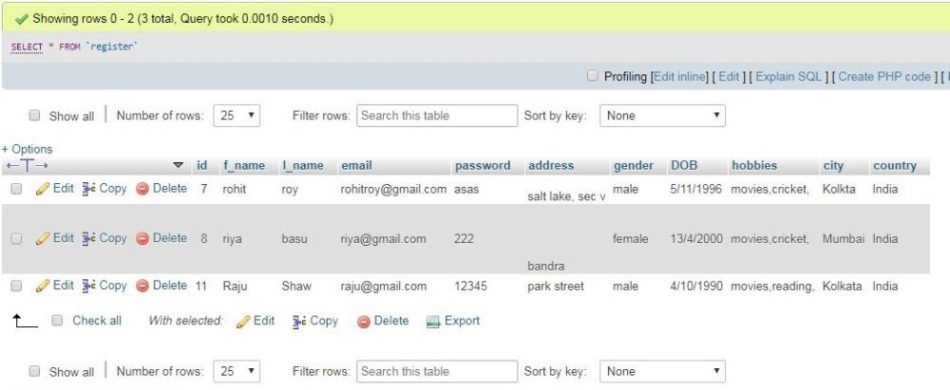Sort by the DOB column header
950x390 pixels.
click(x=684, y=165)
